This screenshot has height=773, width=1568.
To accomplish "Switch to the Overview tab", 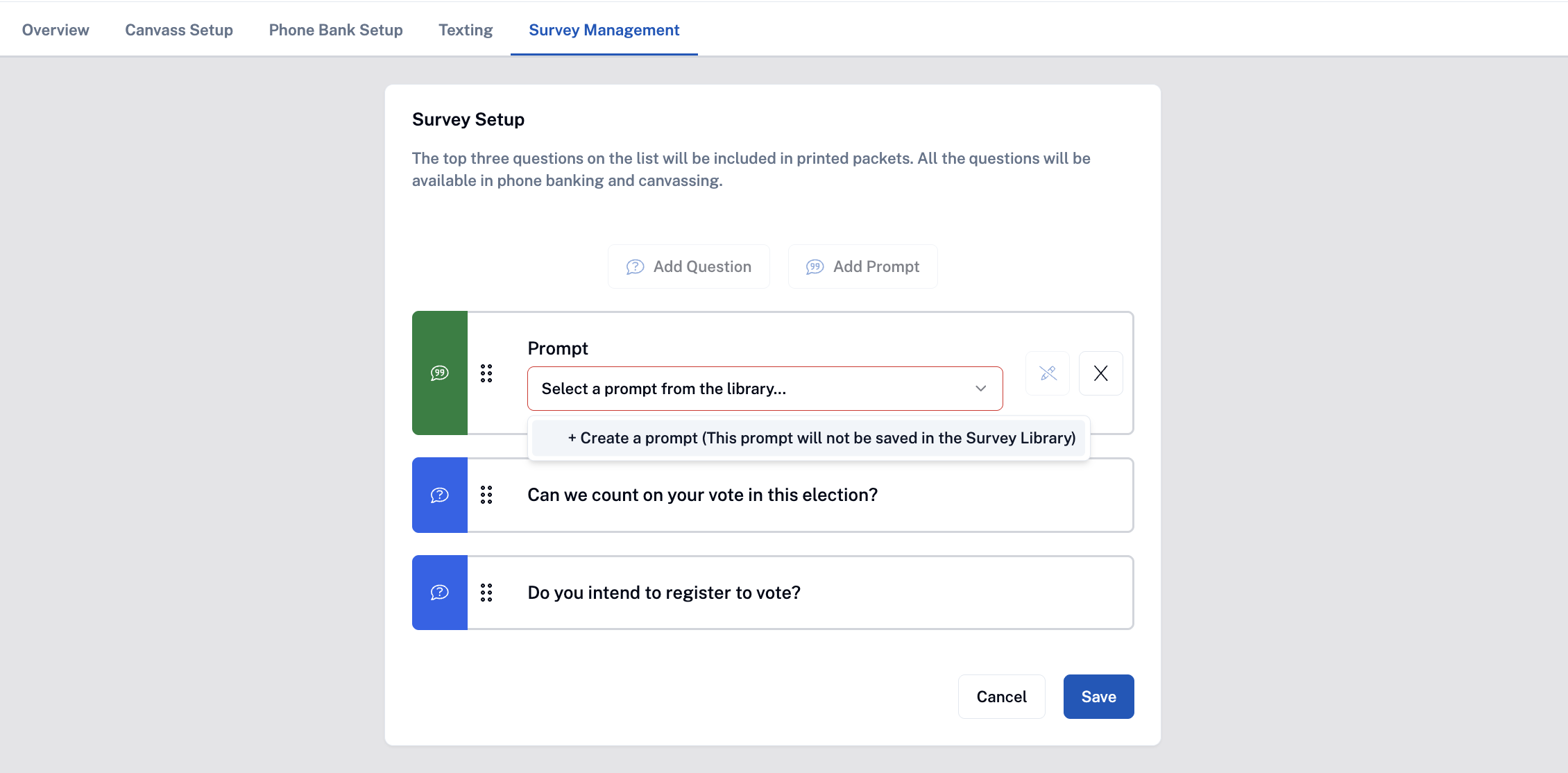I will 56,30.
